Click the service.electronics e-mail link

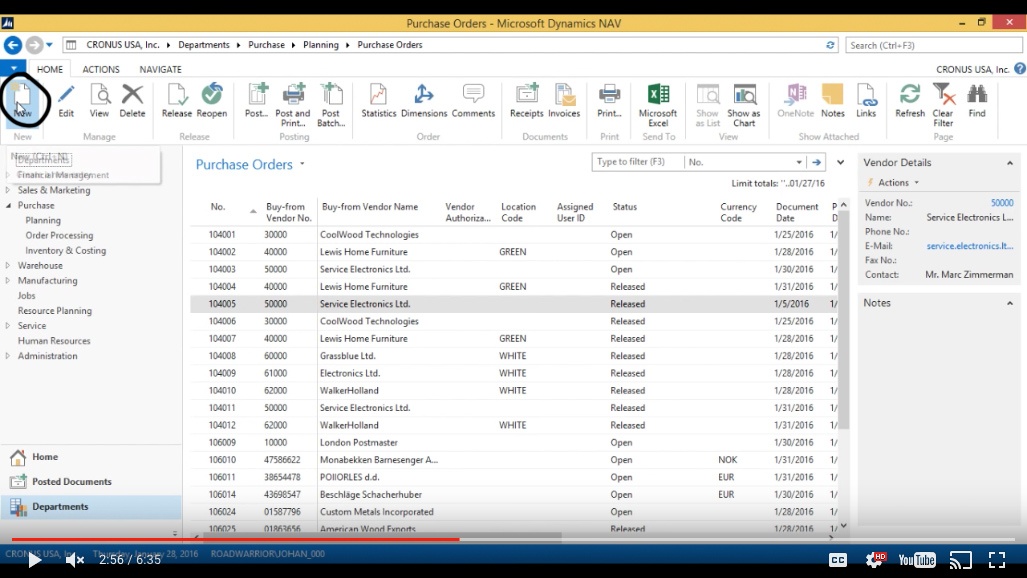click(x=969, y=246)
